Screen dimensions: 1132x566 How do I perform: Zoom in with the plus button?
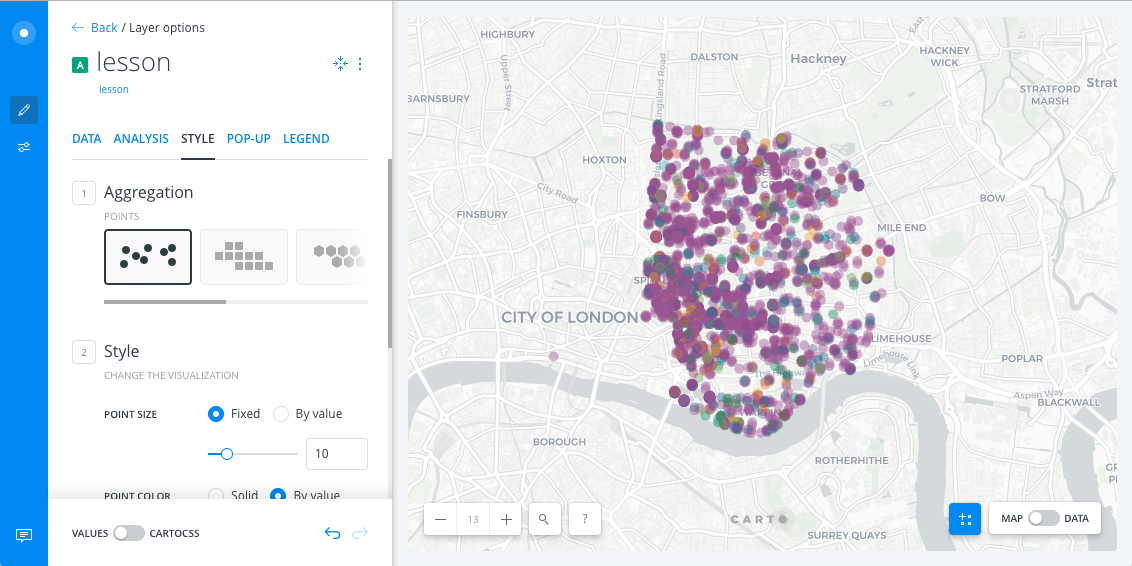pos(506,519)
